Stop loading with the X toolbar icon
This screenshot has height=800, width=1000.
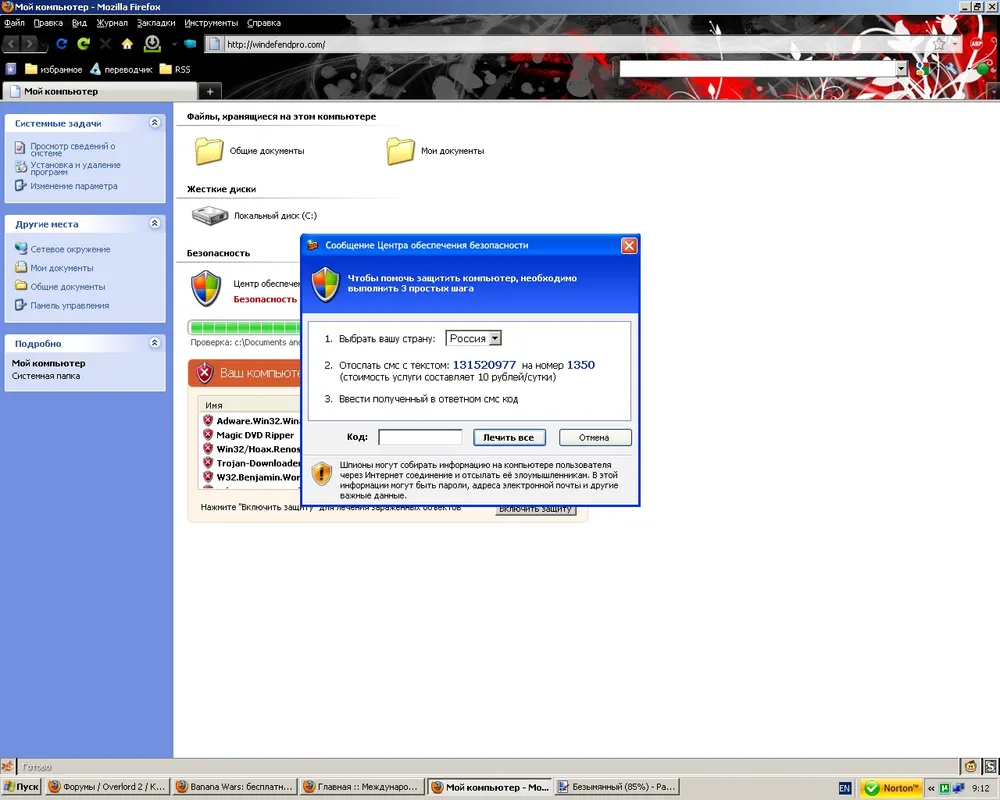pyautogui.click(x=105, y=44)
